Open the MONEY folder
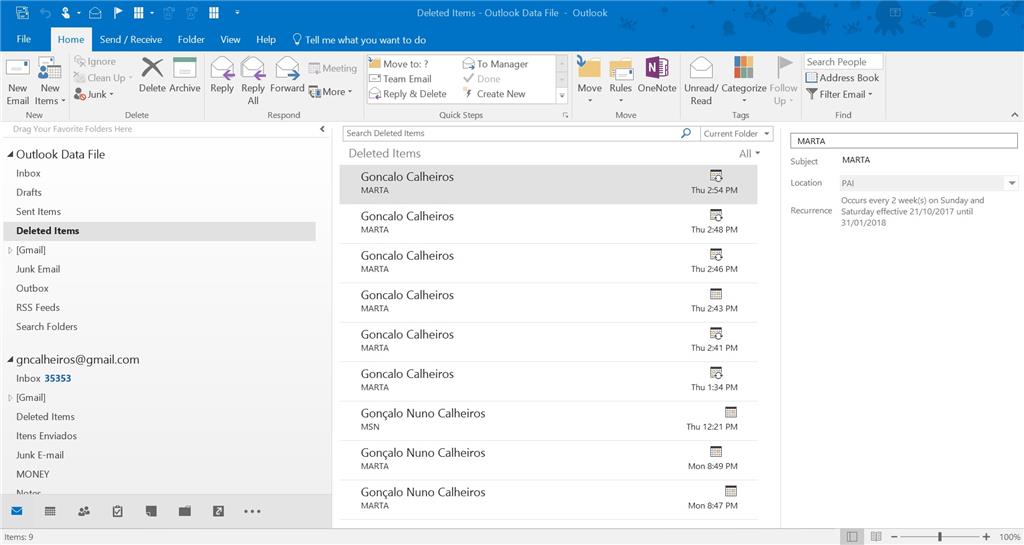Image resolution: width=1024 pixels, height=545 pixels. pos(33,475)
